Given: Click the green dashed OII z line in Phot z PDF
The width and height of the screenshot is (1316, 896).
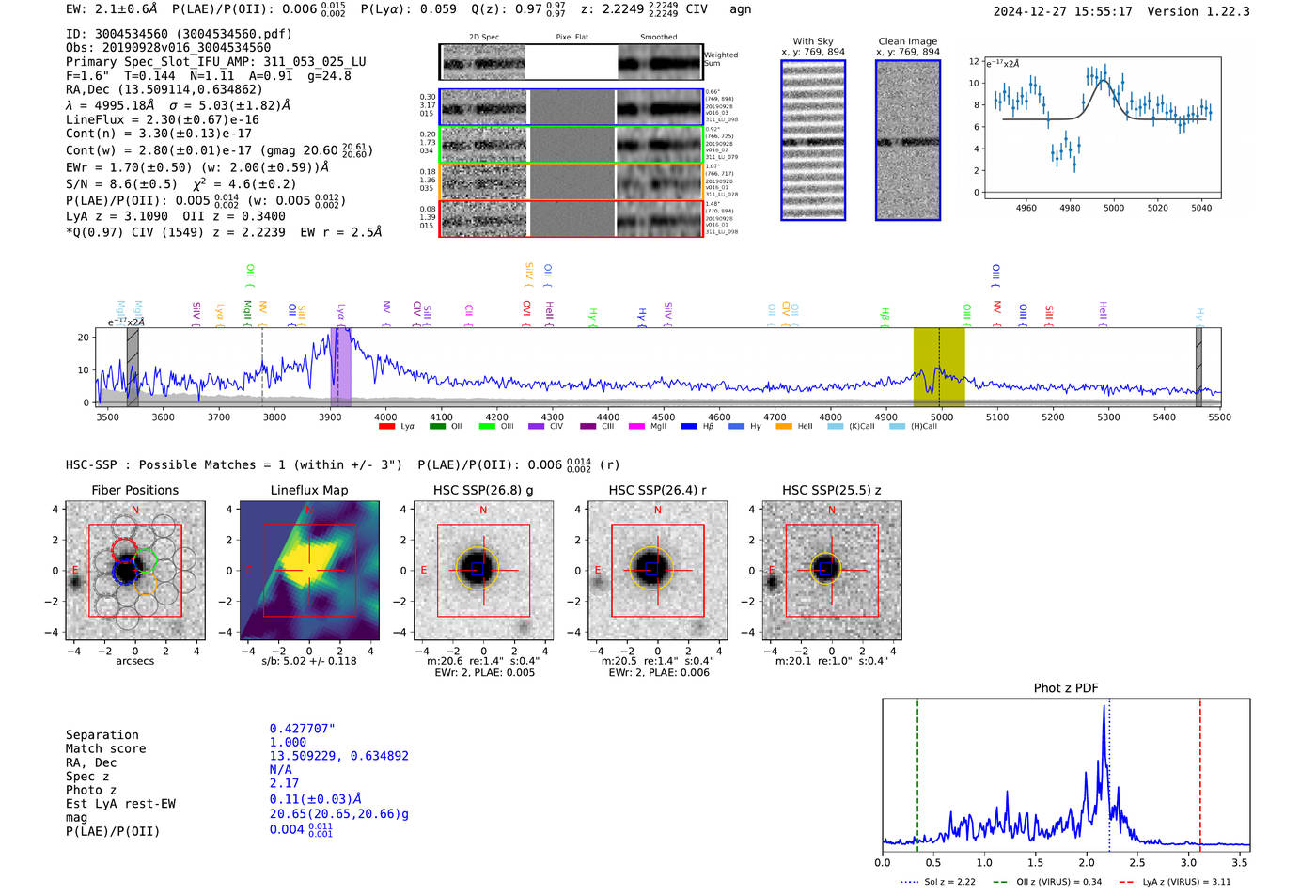Looking at the screenshot, I should pos(917,776).
